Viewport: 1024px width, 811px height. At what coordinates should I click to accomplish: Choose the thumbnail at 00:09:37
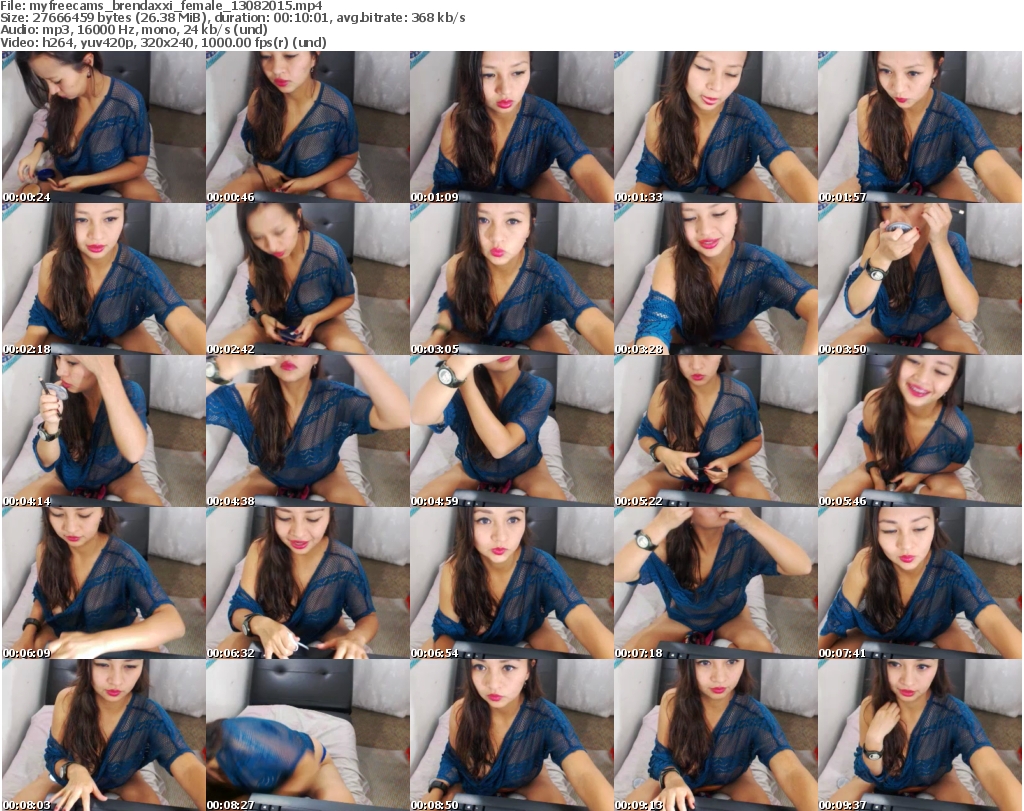[920, 735]
